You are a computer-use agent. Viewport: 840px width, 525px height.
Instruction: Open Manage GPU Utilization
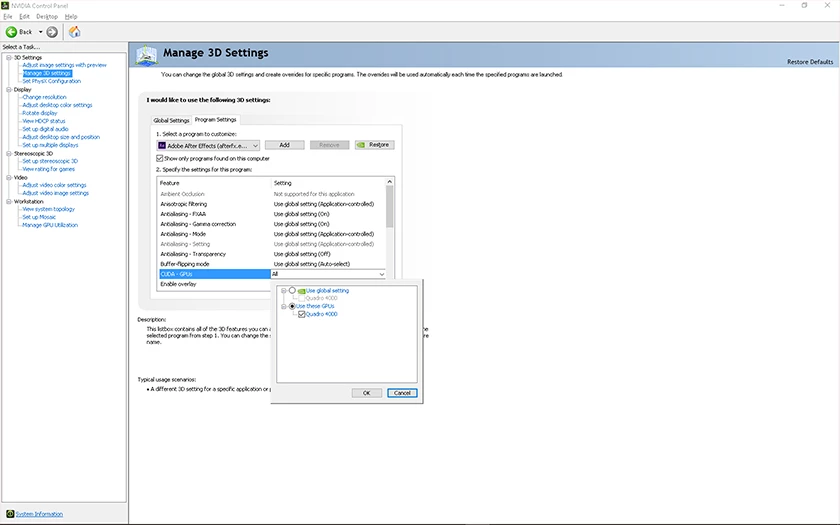tap(50, 225)
